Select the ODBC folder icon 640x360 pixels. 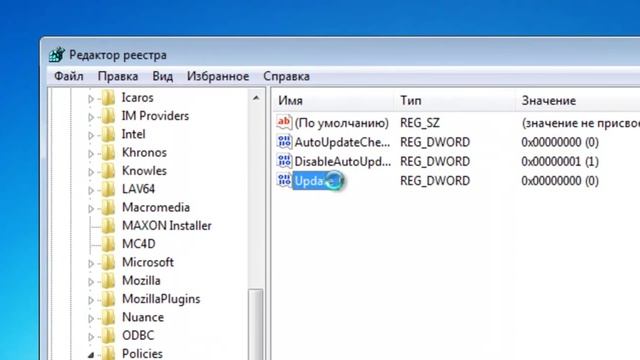(x=108, y=336)
